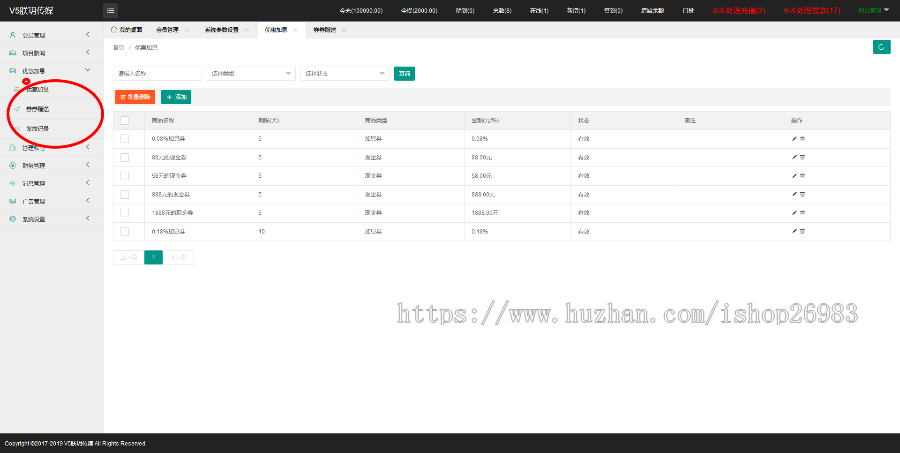Close the last open tab with its X

[x=344, y=30]
